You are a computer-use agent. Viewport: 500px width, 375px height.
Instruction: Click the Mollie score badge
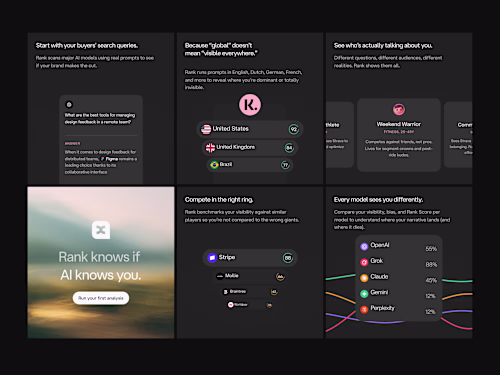point(280,276)
